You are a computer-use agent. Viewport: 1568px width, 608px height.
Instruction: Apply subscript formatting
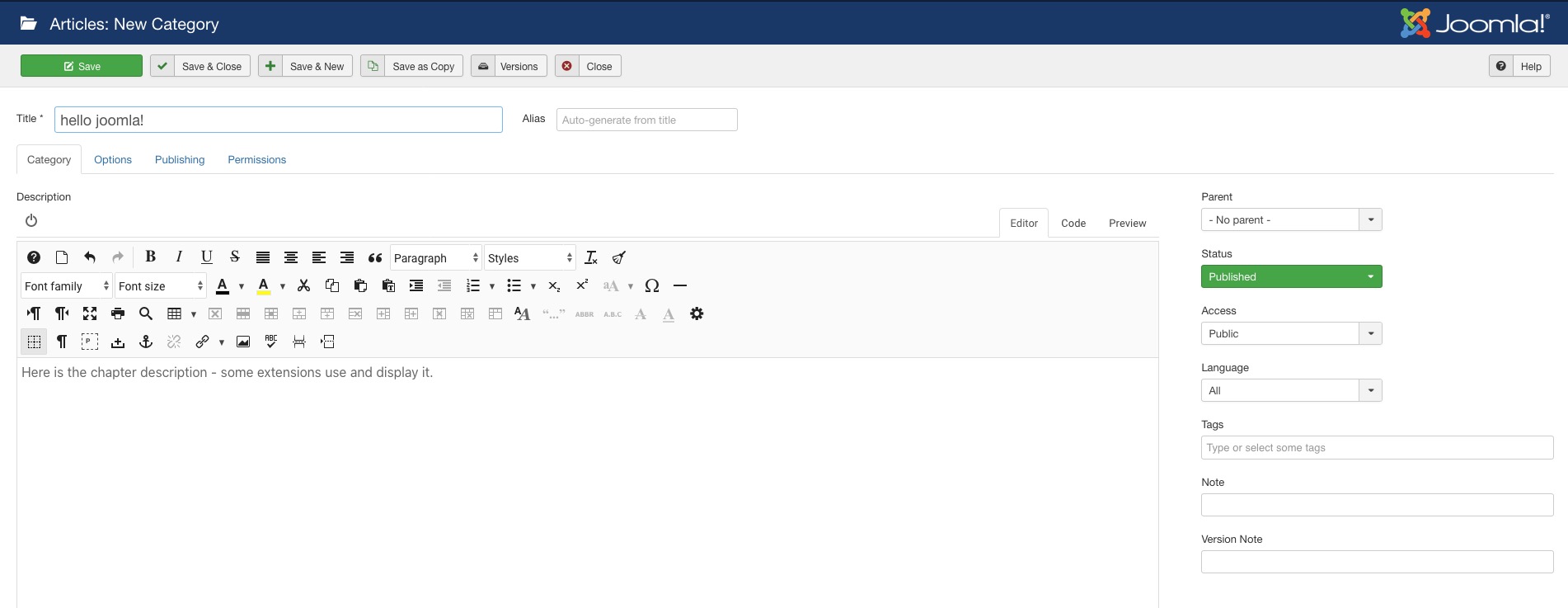coord(555,285)
